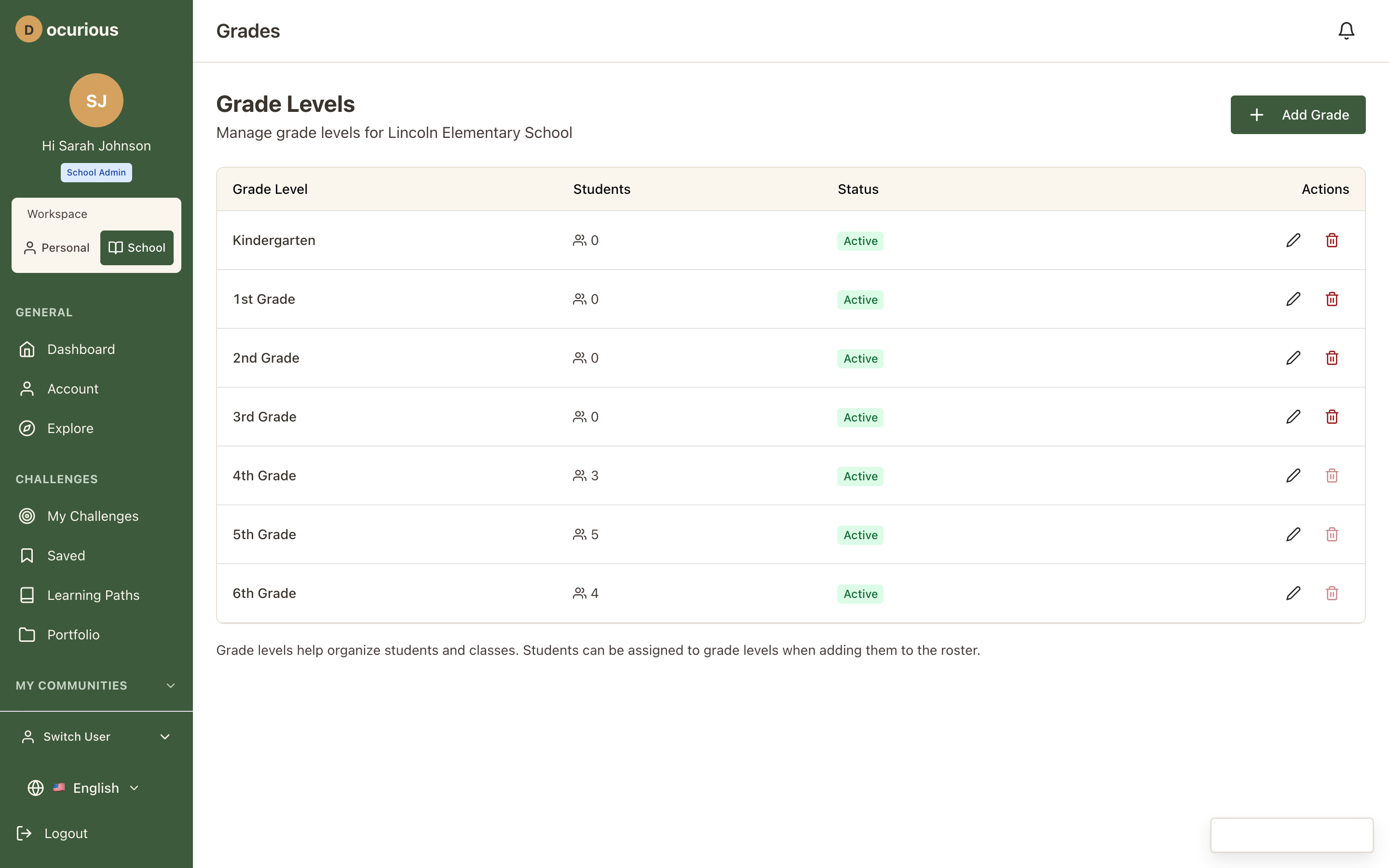Switch workspace to Personal
This screenshot has width=1389, height=868.
[56, 247]
